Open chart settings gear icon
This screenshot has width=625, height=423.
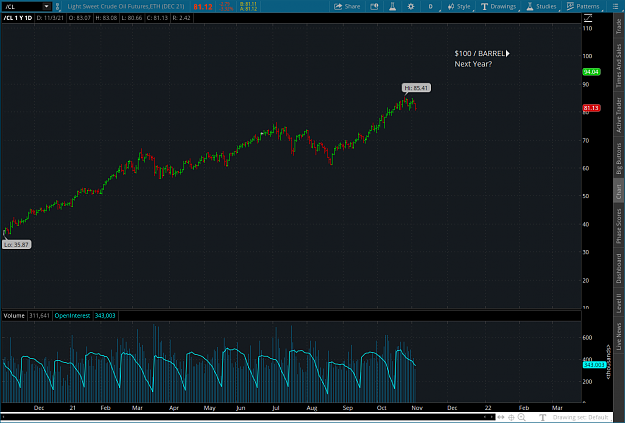tap(411, 6)
